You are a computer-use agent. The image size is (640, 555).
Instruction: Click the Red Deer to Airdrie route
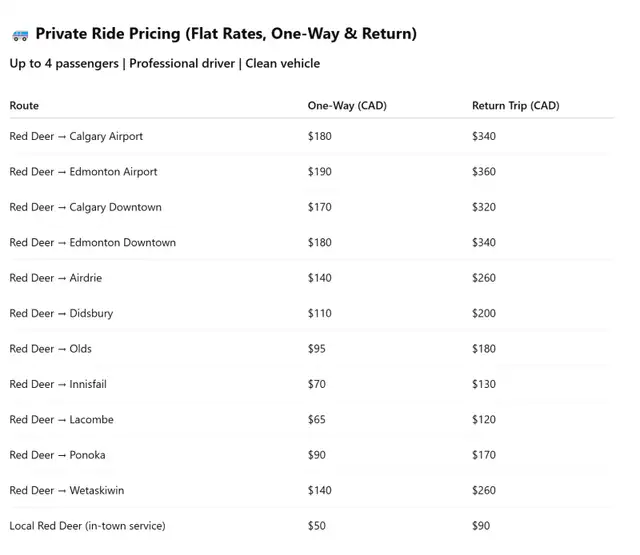pyautogui.click(x=56, y=278)
